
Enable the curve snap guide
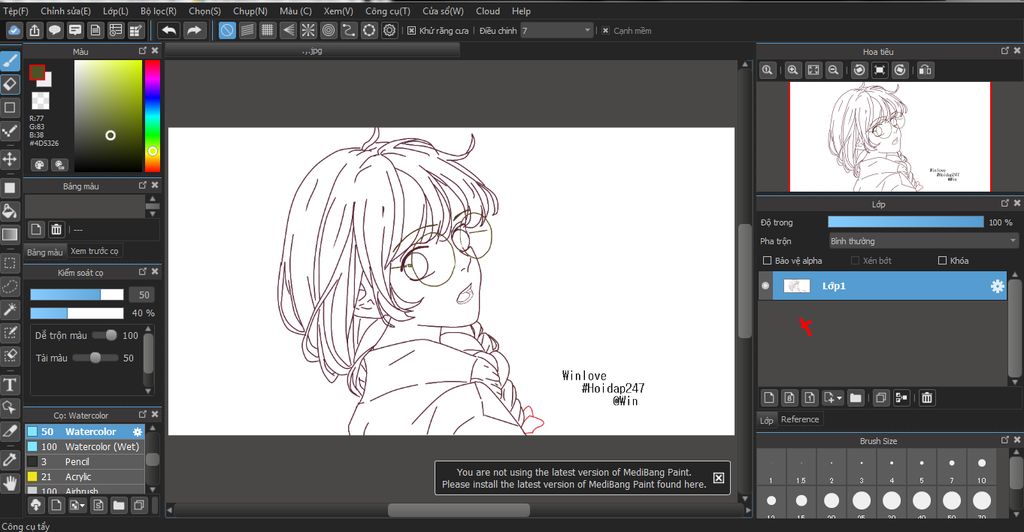click(x=349, y=30)
